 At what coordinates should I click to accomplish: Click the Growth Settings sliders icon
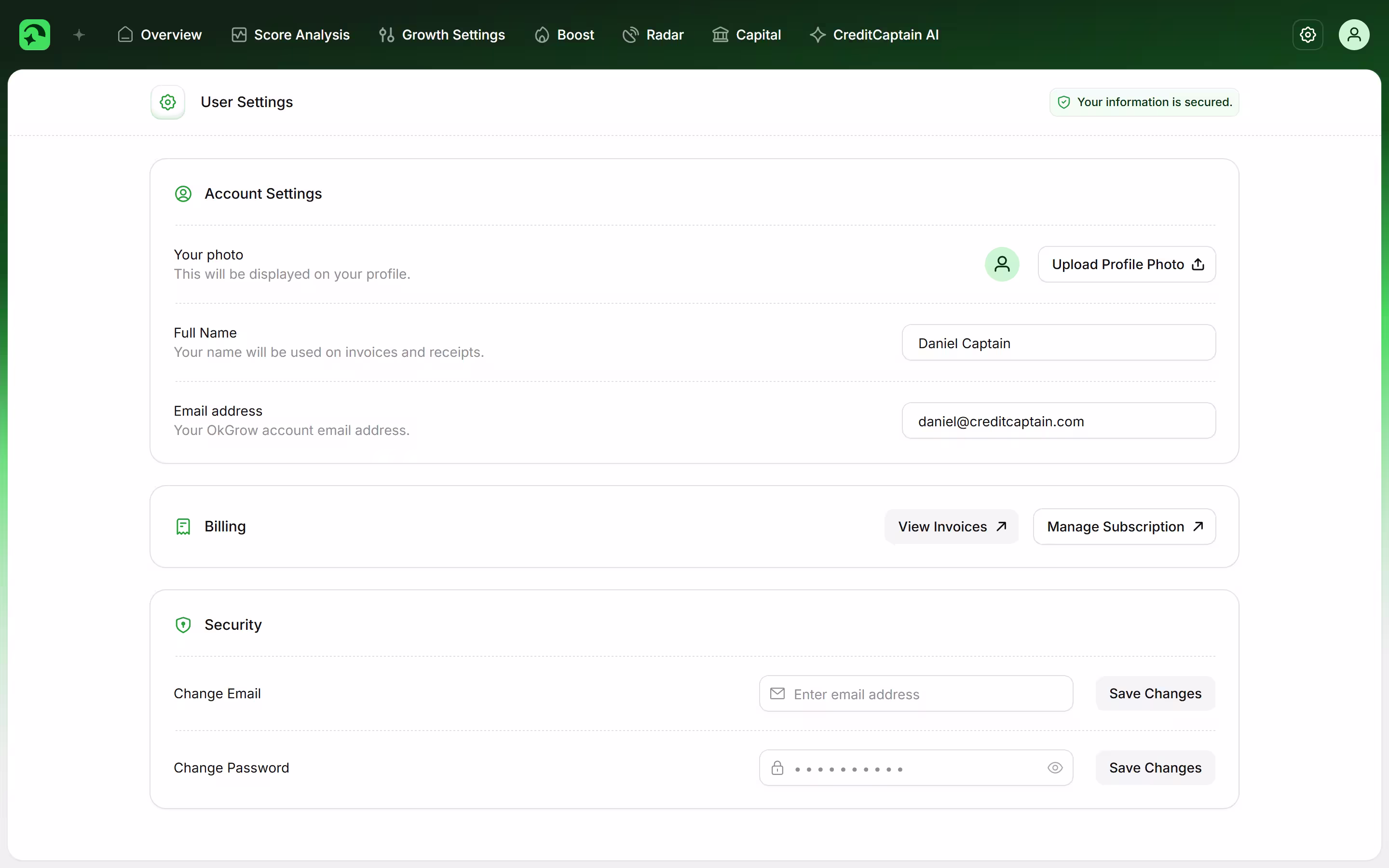(386, 35)
